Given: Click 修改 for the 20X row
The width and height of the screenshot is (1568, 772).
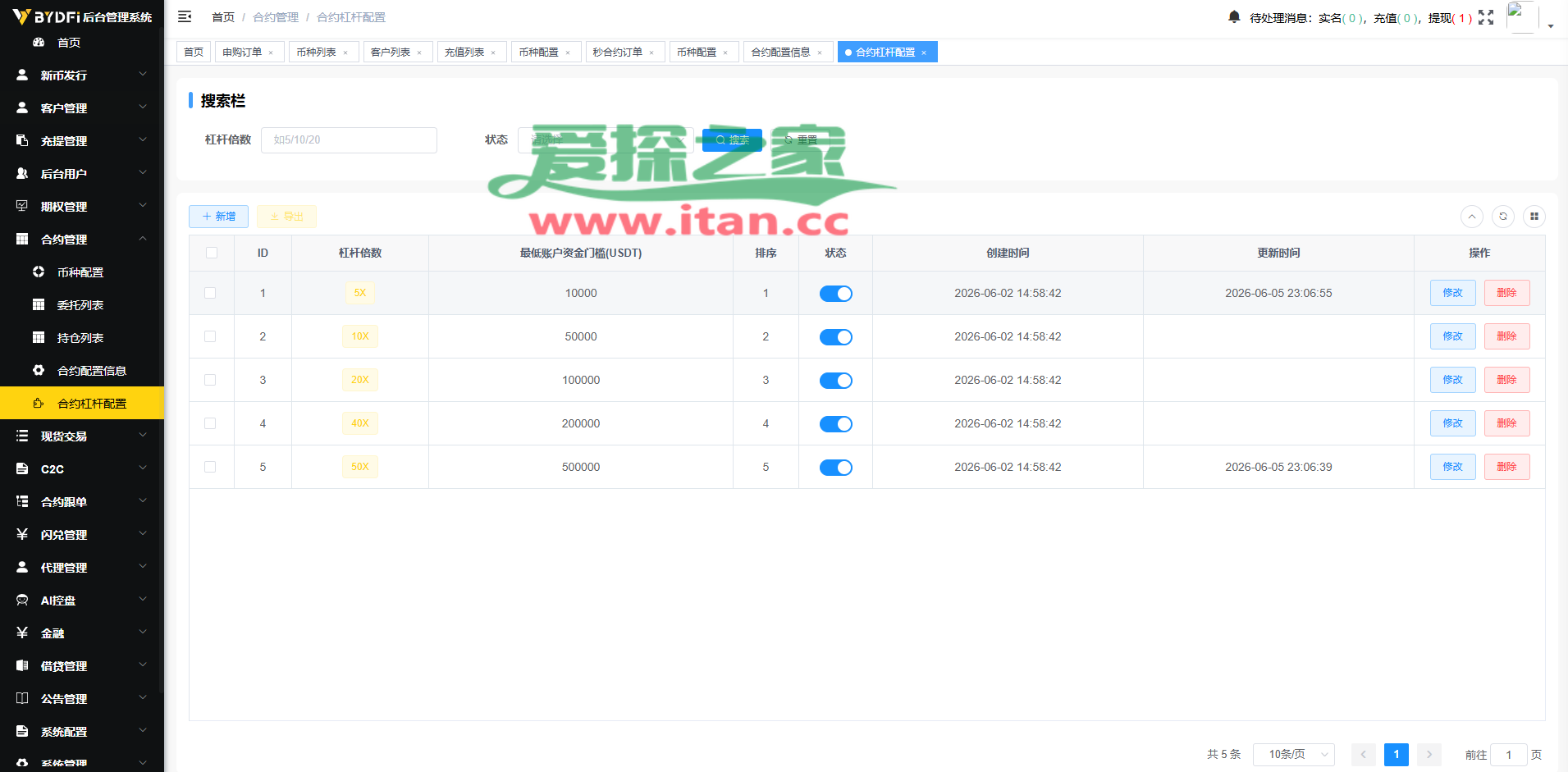Looking at the screenshot, I should click(x=1453, y=380).
